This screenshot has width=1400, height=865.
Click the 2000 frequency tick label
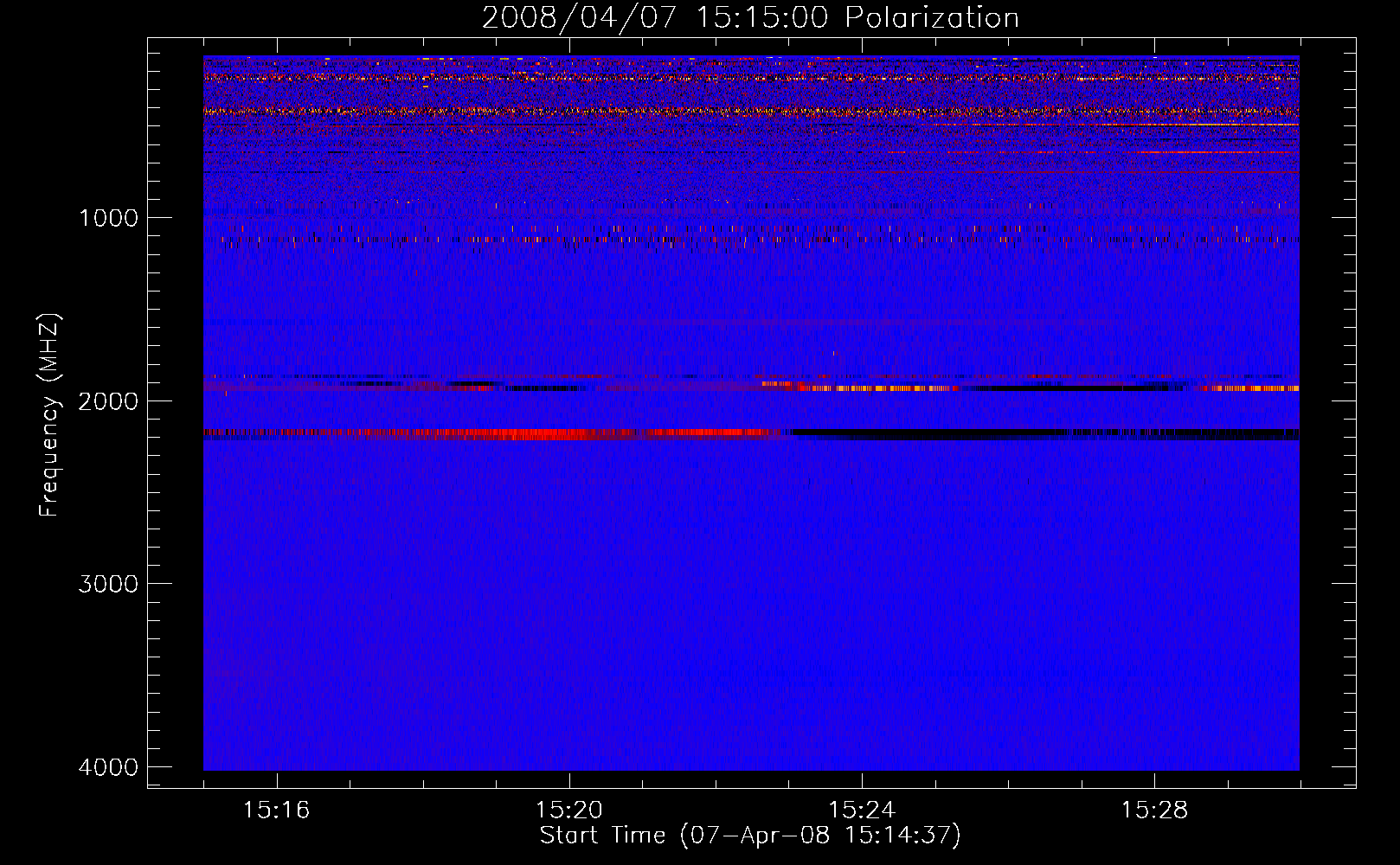108,400
